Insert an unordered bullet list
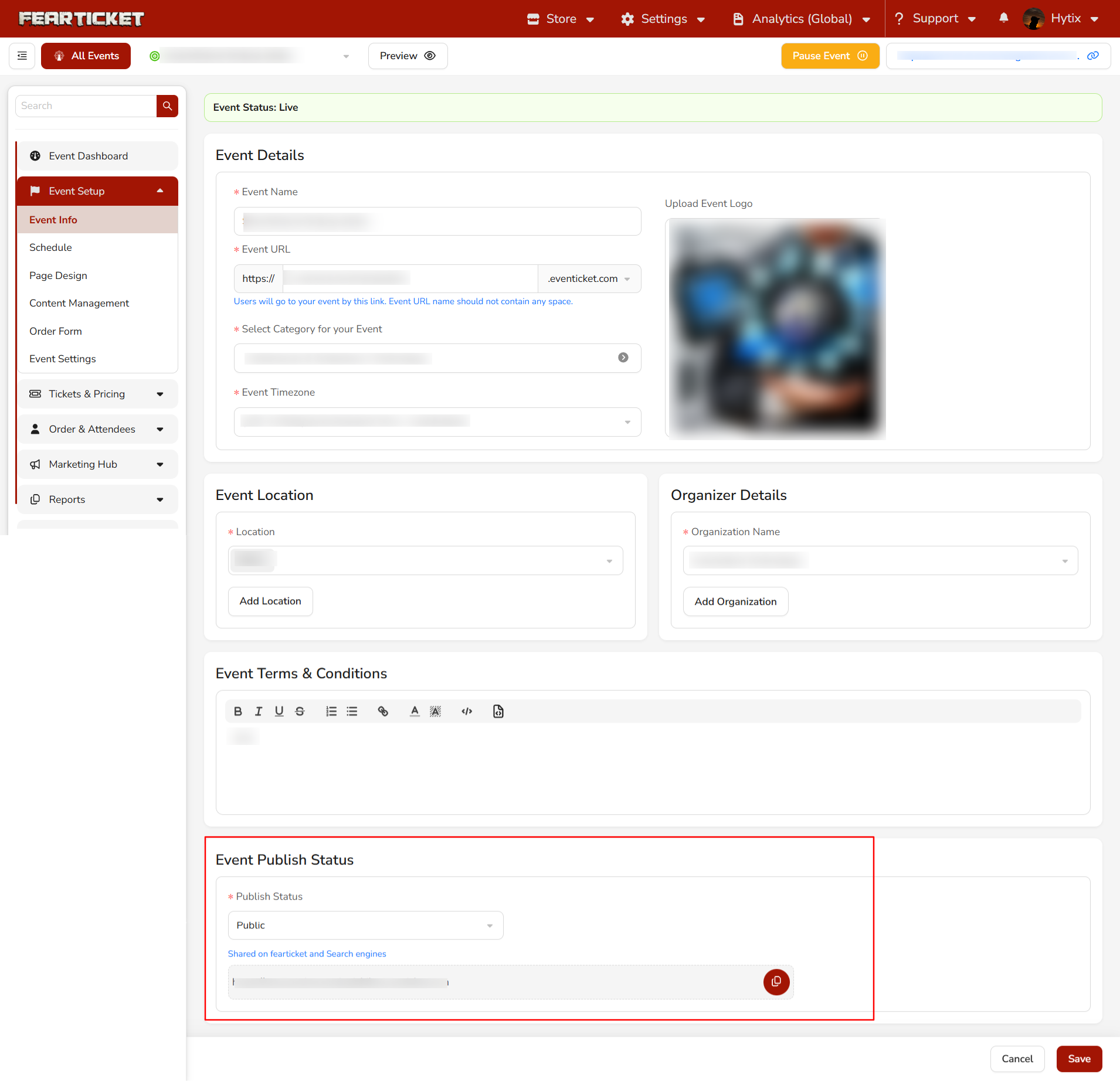1120x1082 pixels. (x=352, y=711)
